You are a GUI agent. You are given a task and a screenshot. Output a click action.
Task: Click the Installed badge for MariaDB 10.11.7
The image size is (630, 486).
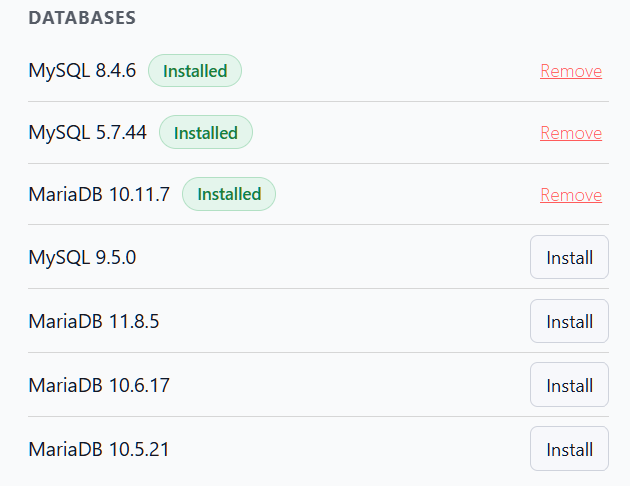coord(229,194)
